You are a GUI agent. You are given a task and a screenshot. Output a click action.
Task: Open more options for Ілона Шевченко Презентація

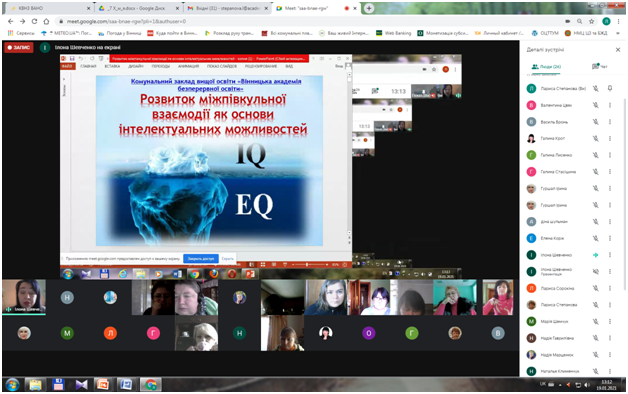[x=610, y=271]
